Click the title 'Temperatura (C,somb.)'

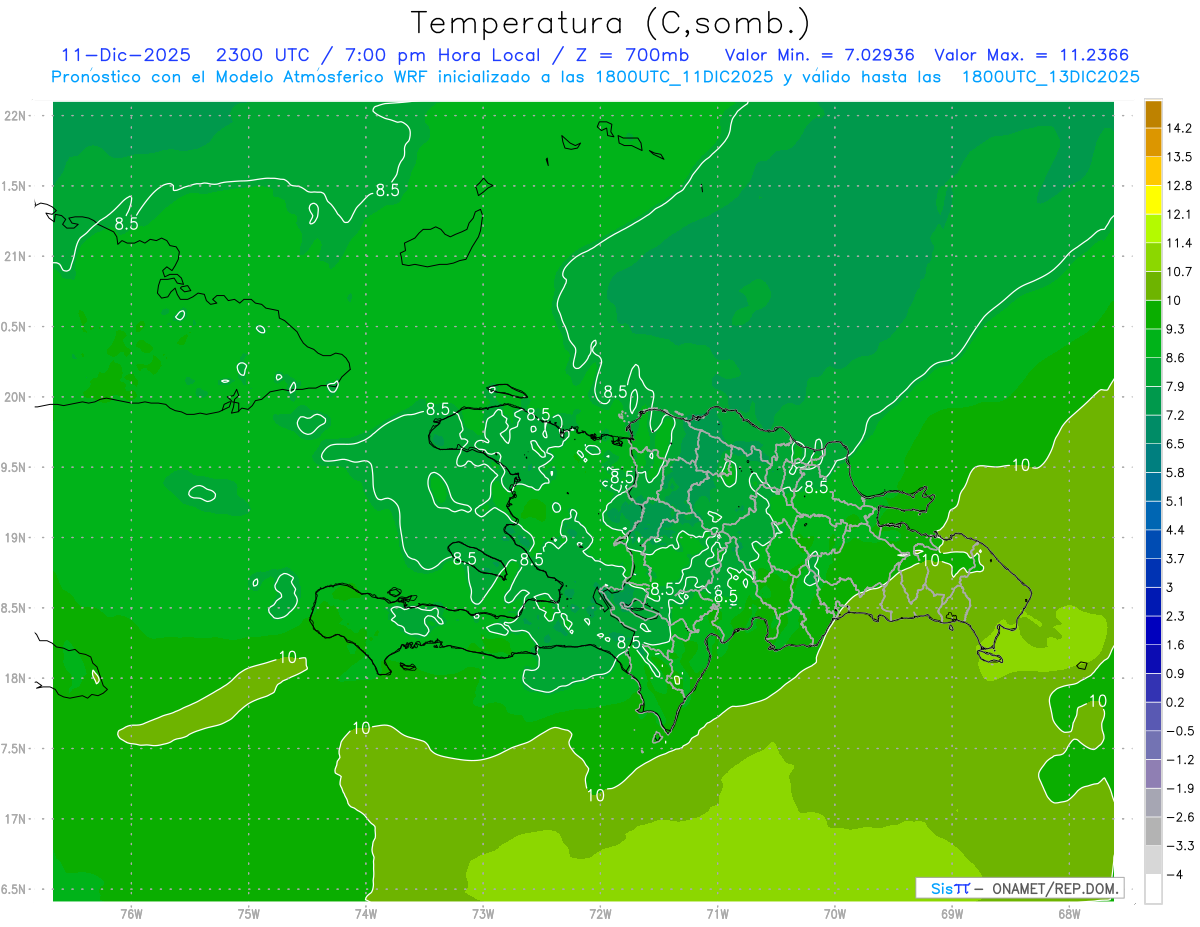pos(610,23)
